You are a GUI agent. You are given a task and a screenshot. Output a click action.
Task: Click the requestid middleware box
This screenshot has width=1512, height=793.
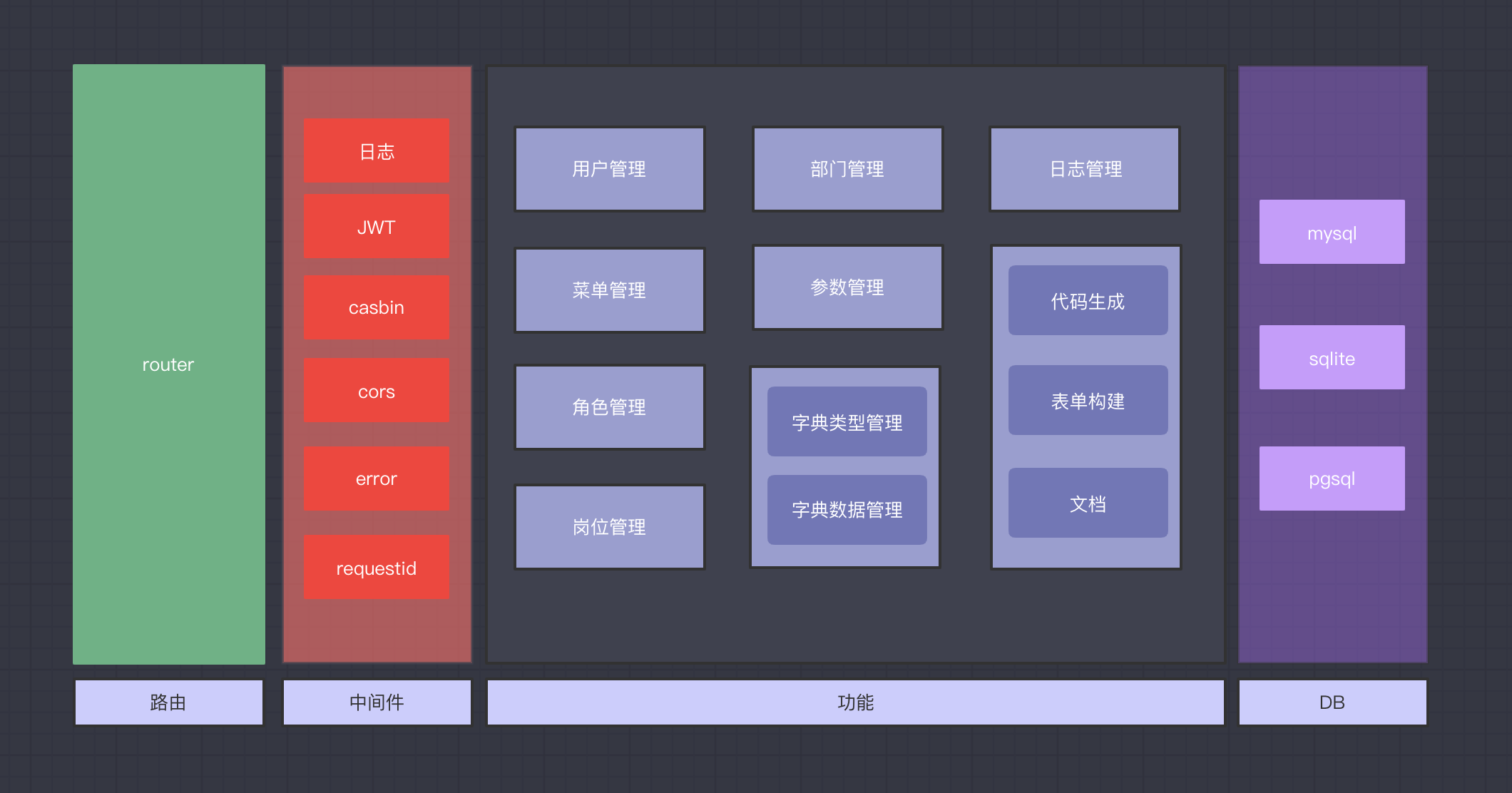point(376,568)
